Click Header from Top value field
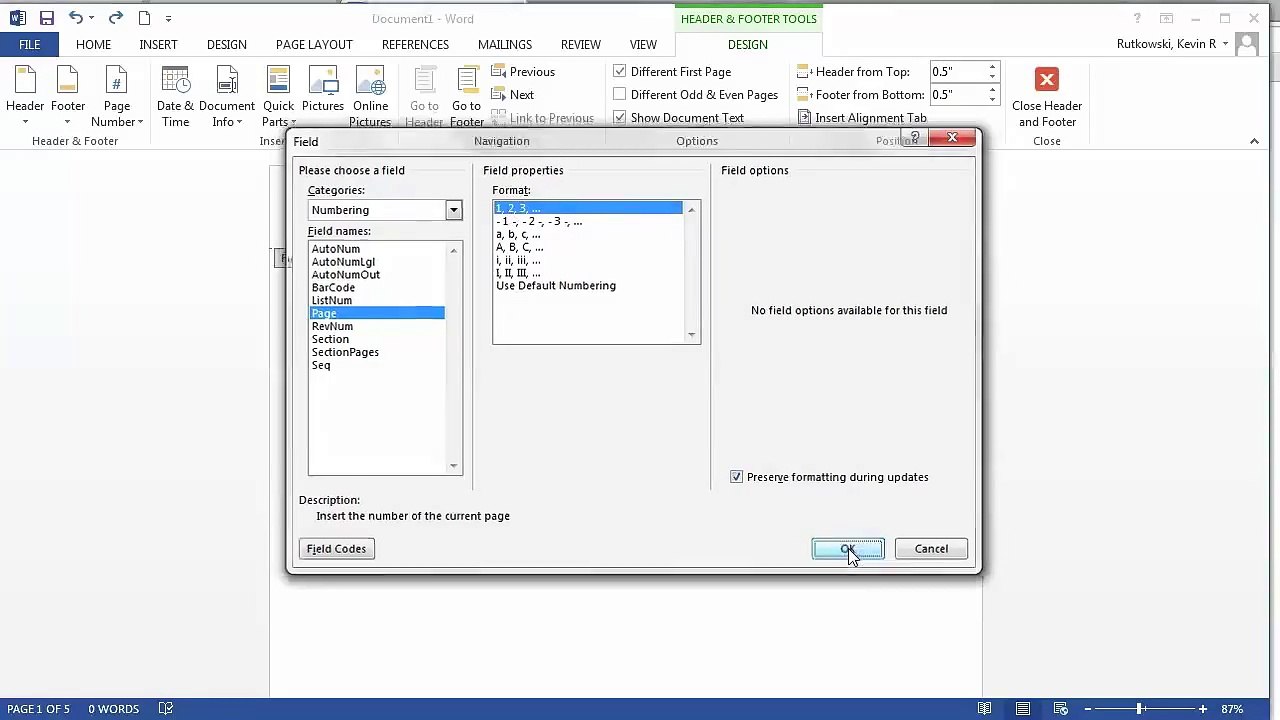Viewport: 1280px width, 720px height. point(958,72)
